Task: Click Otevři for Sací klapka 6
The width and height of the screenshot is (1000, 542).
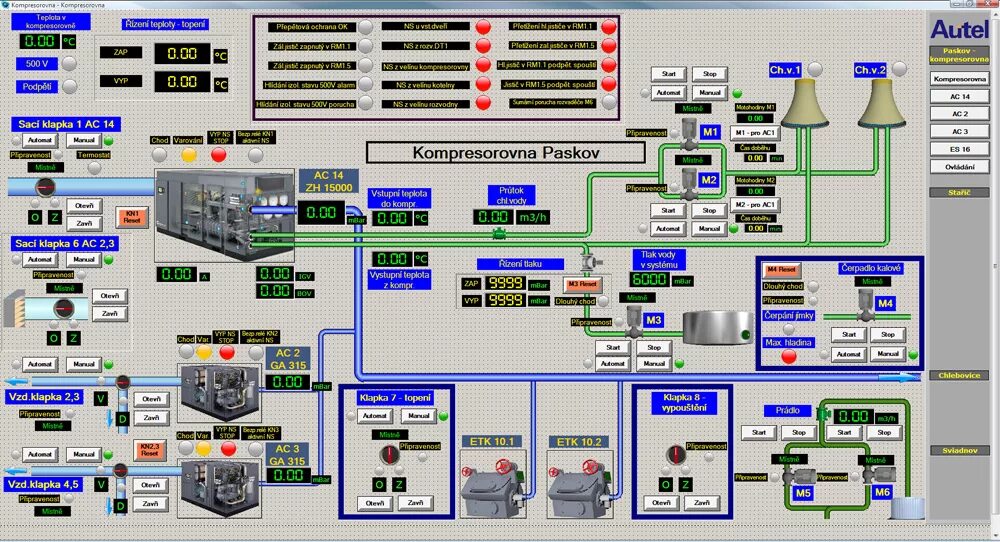Action: (x=110, y=296)
